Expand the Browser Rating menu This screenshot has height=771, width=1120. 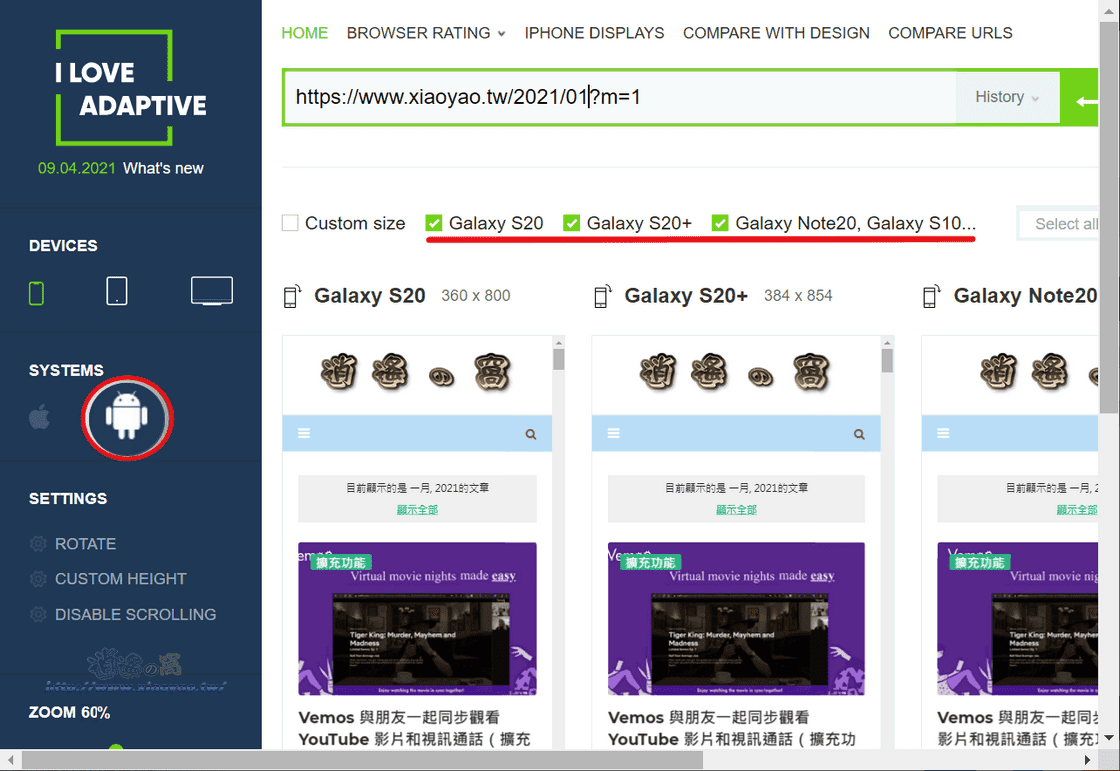click(x=426, y=33)
